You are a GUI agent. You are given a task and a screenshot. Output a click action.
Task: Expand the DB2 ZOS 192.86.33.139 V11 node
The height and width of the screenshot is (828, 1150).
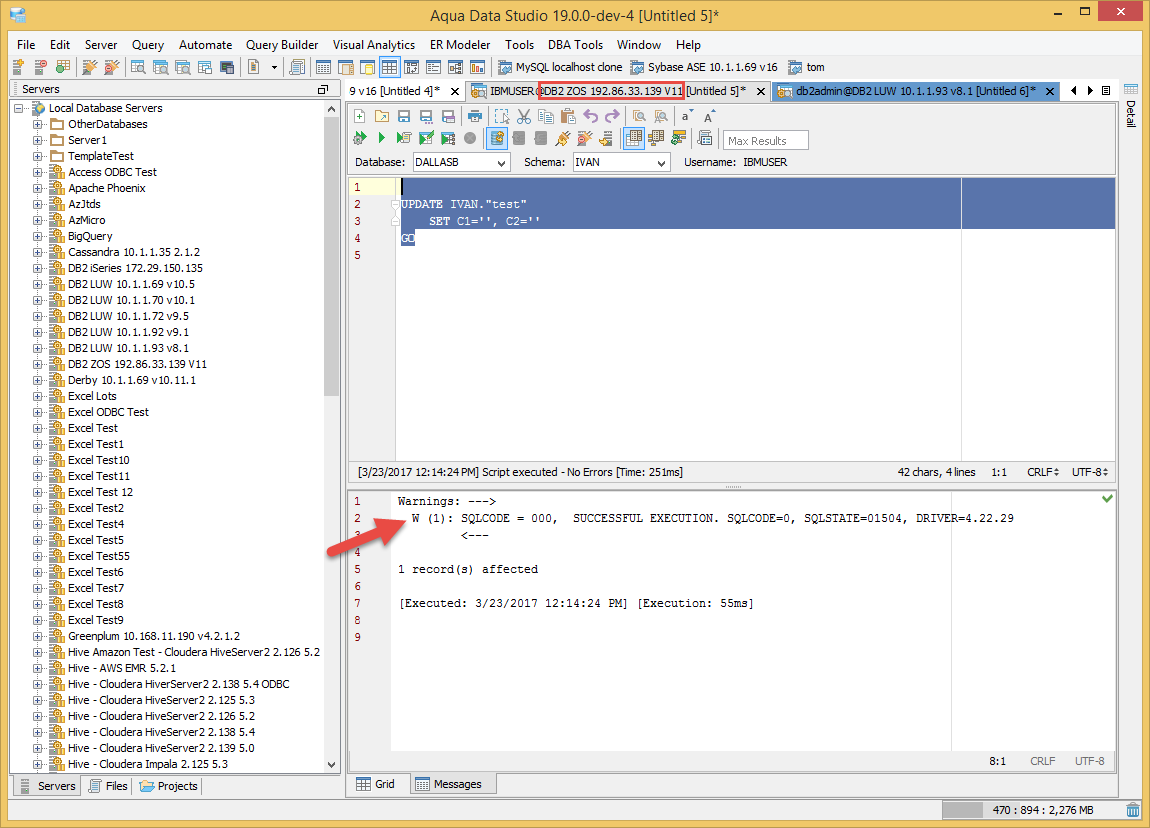[x=37, y=364]
